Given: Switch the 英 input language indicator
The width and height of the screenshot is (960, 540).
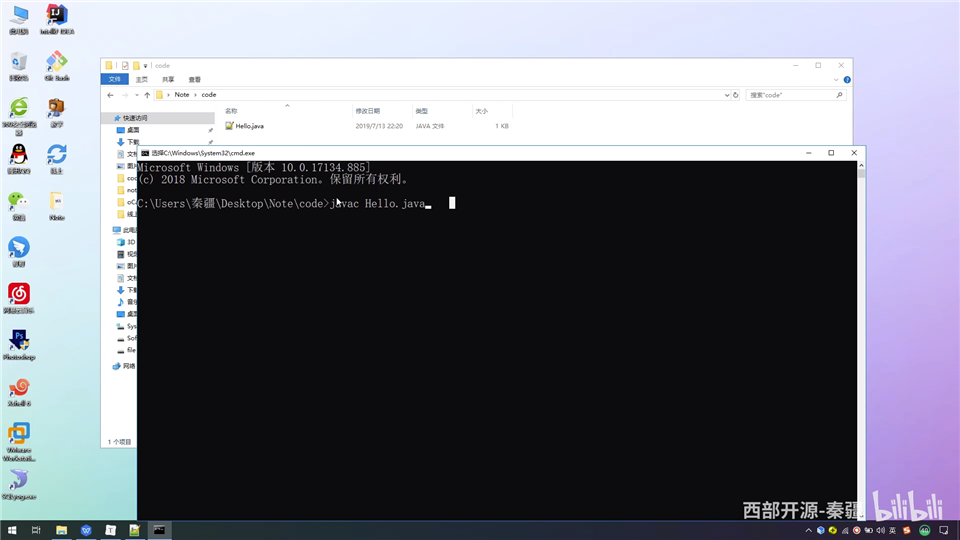Looking at the screenshot, I should [893, 530].
